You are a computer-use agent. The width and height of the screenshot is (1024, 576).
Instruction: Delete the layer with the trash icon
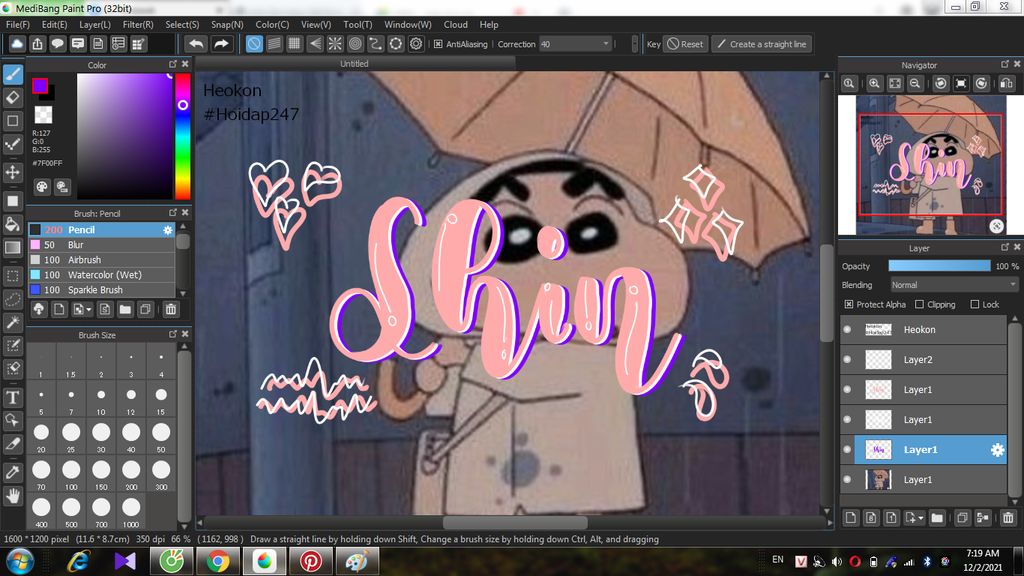[1008, 518]
